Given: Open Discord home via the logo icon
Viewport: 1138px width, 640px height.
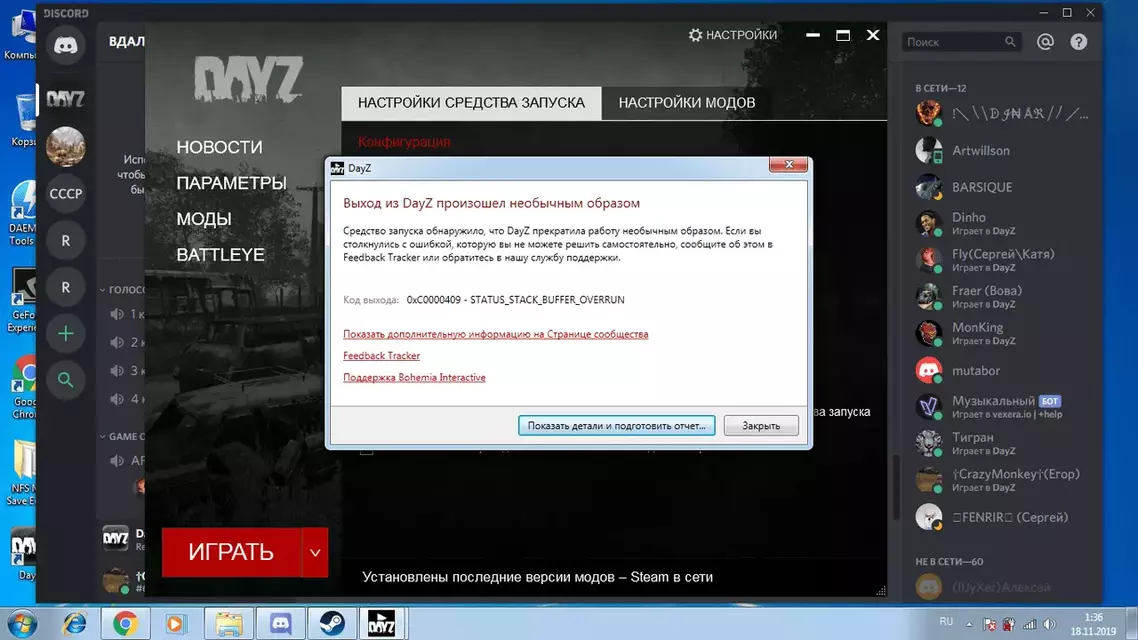Looking at the screenshot, I should coord(65,46).
